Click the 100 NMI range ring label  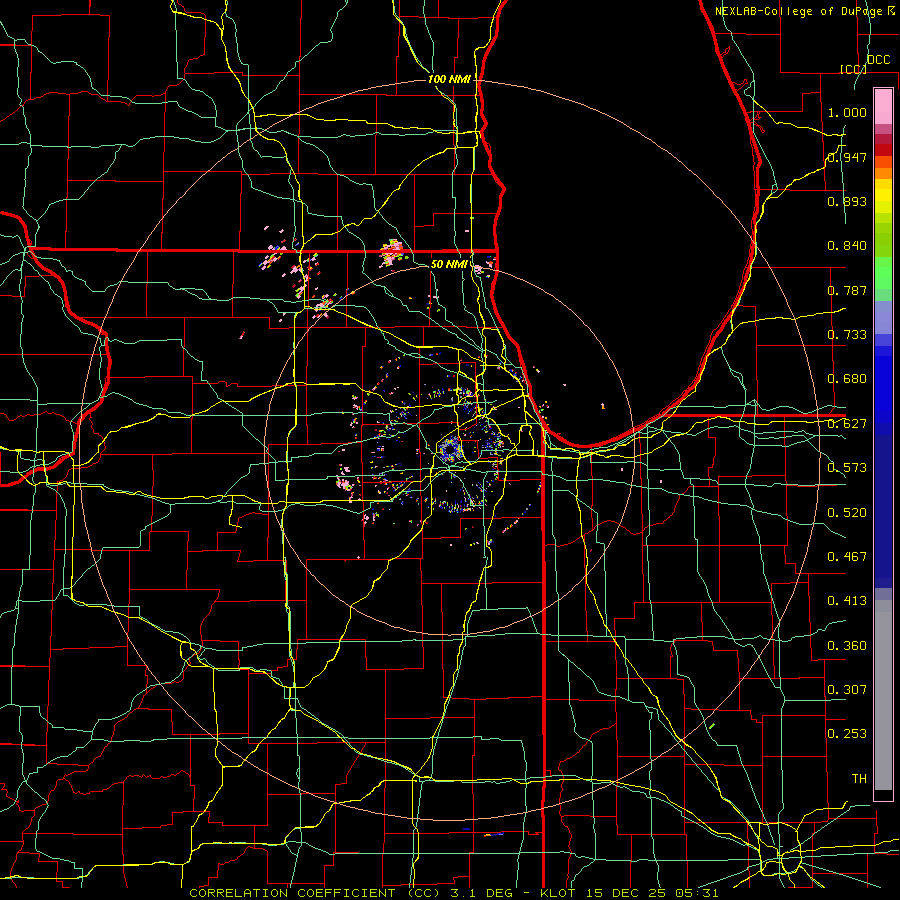pyautogui.click(x=449, y=79)
